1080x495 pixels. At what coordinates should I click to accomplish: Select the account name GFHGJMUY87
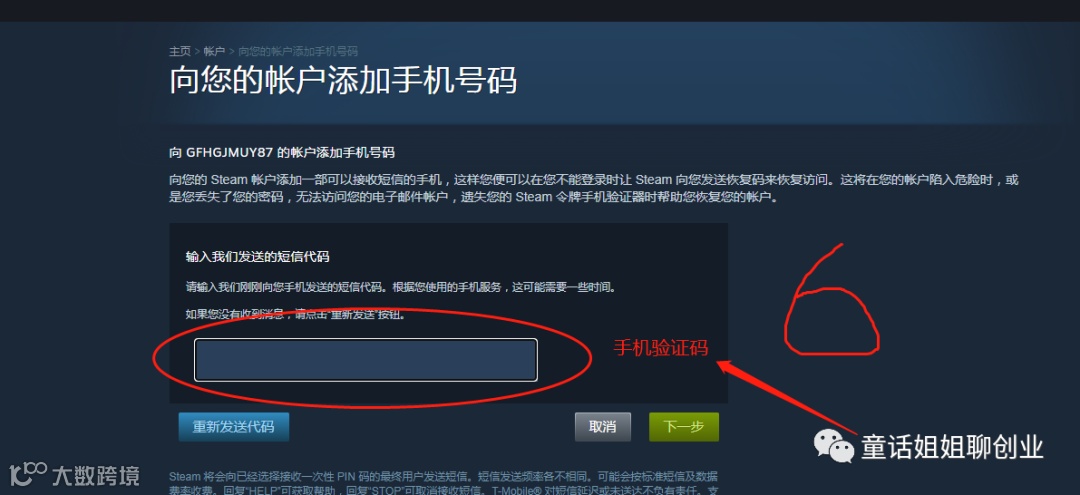225,152
